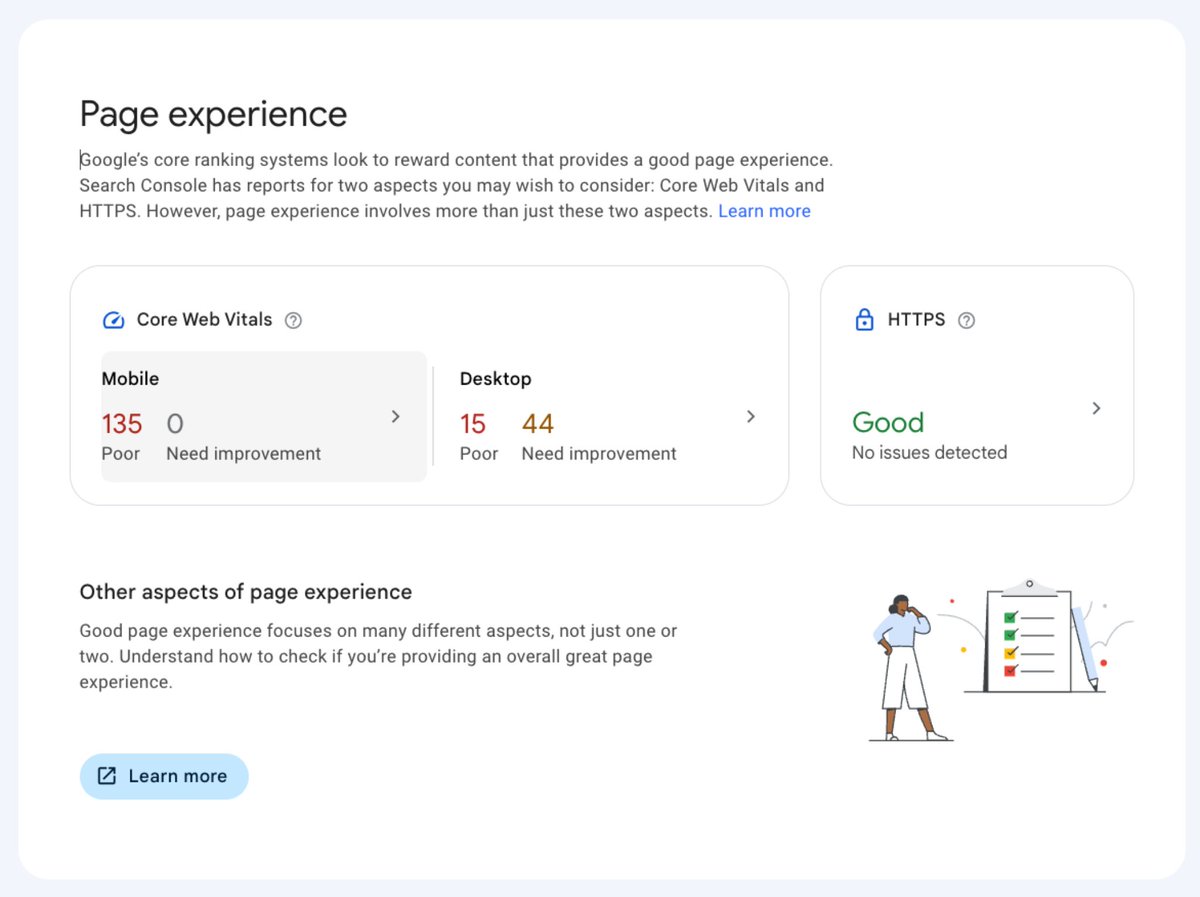Click the external-link icon on Learn more button
Viewport: 1200px width, 897px height.
pyautogui.click(x=106, y=775)
